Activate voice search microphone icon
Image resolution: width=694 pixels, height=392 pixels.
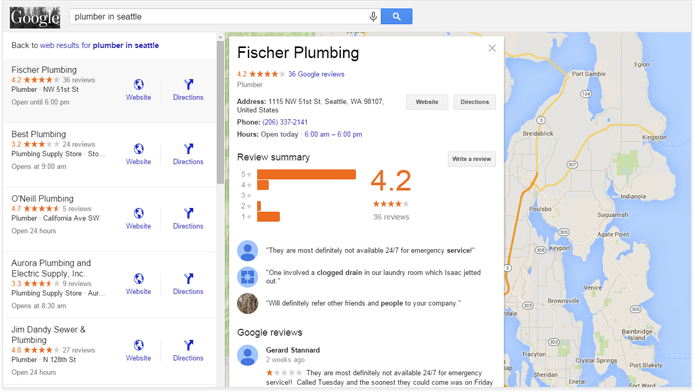tap(373, 17)
